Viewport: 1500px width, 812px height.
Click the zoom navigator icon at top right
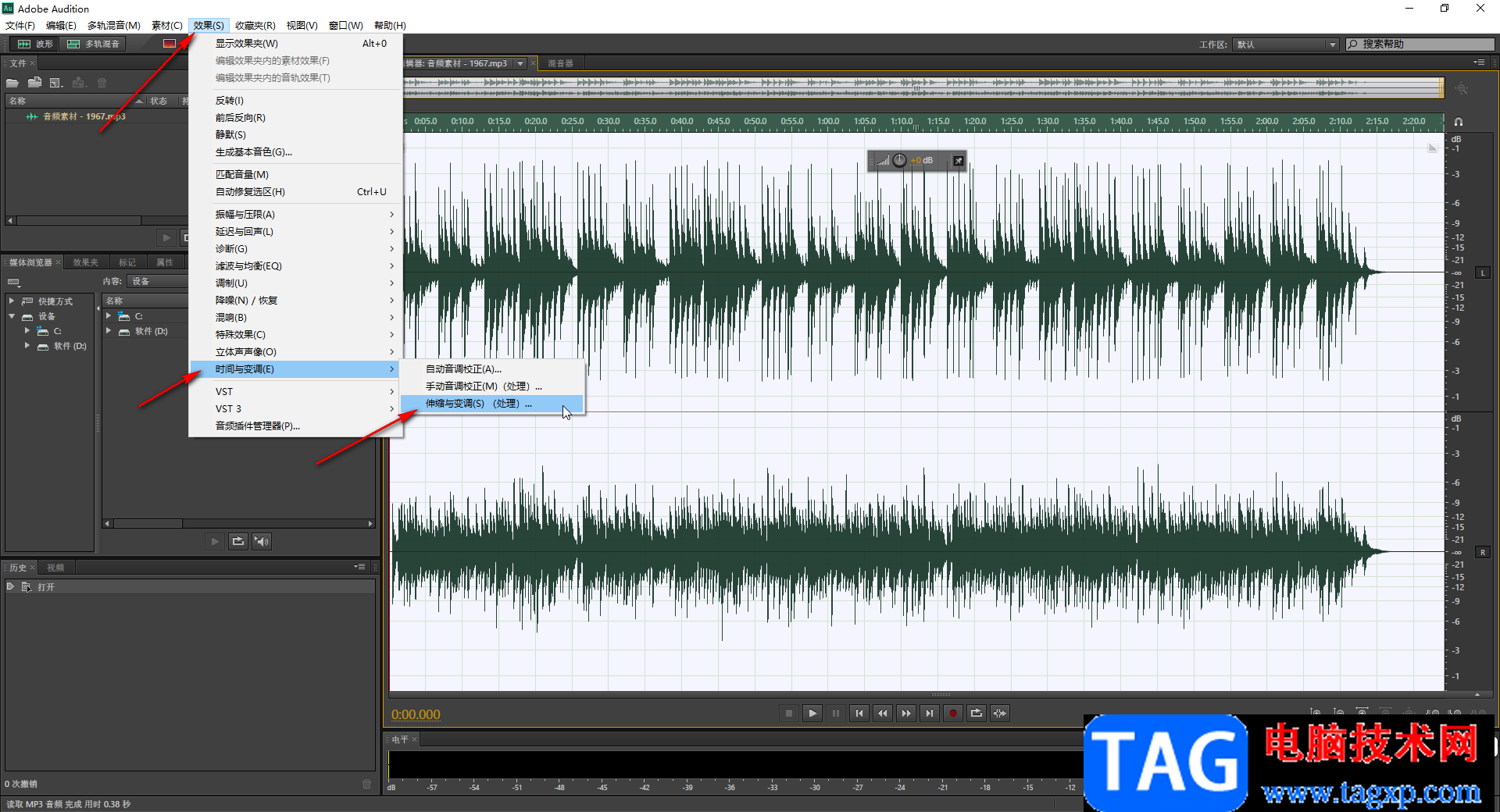[1462, 89]
